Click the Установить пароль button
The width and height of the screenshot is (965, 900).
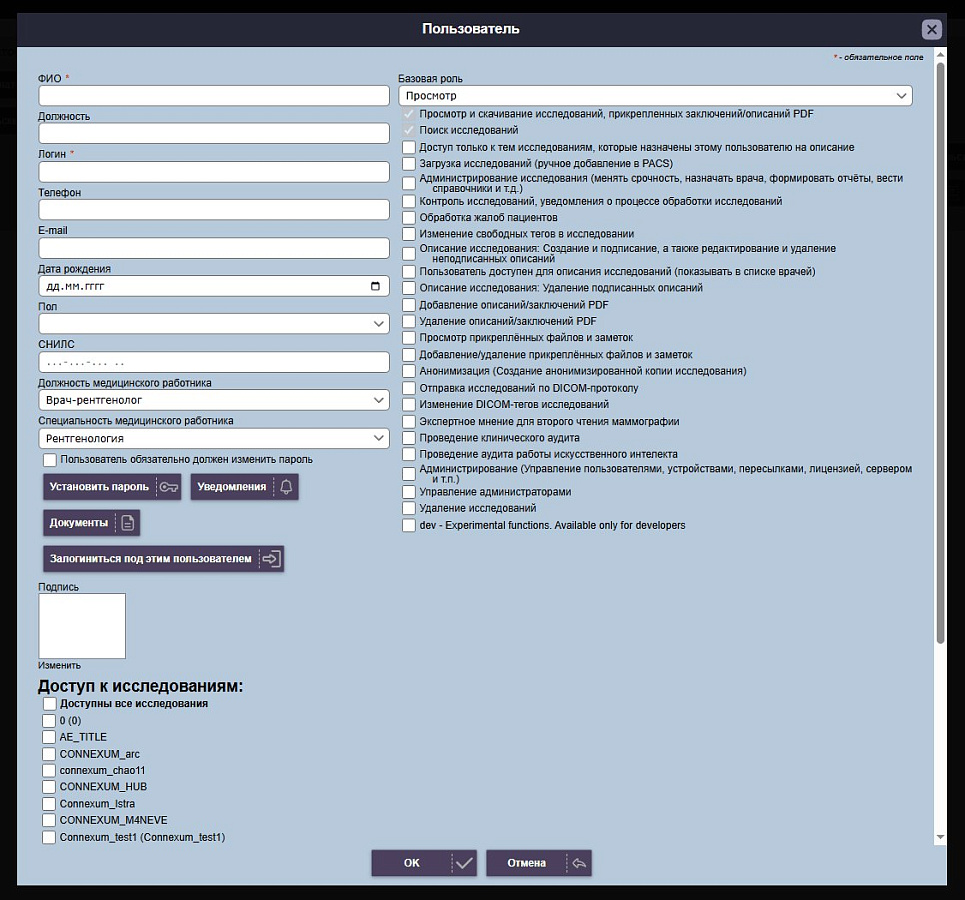(x=112, y=487)
